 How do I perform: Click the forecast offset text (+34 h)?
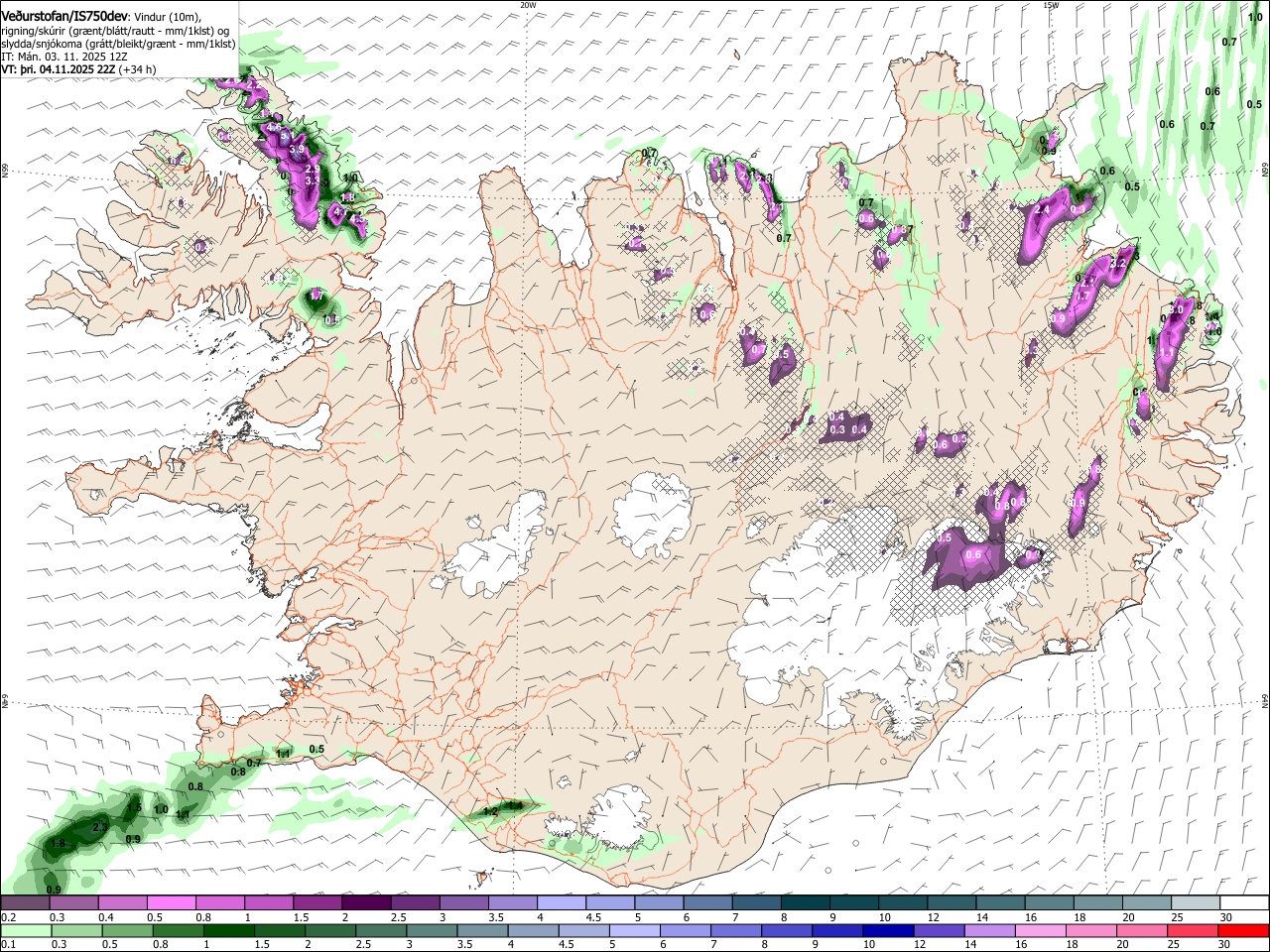click(x=137, y=69)
